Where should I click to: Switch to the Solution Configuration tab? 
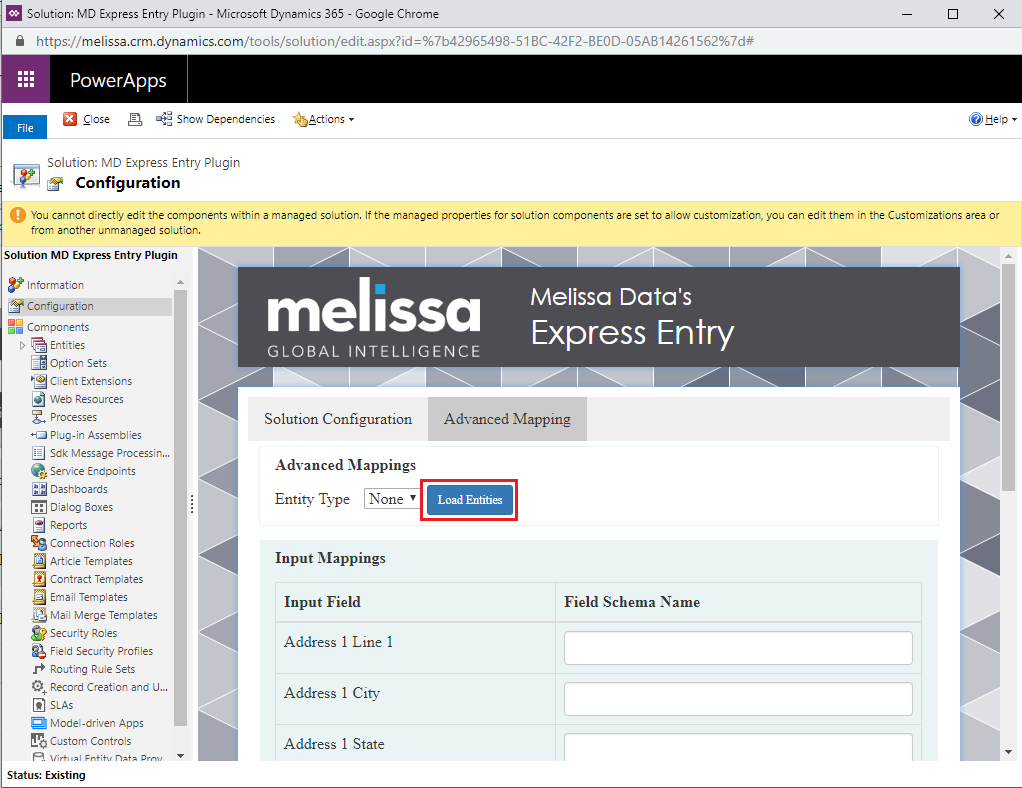(338, 419)
